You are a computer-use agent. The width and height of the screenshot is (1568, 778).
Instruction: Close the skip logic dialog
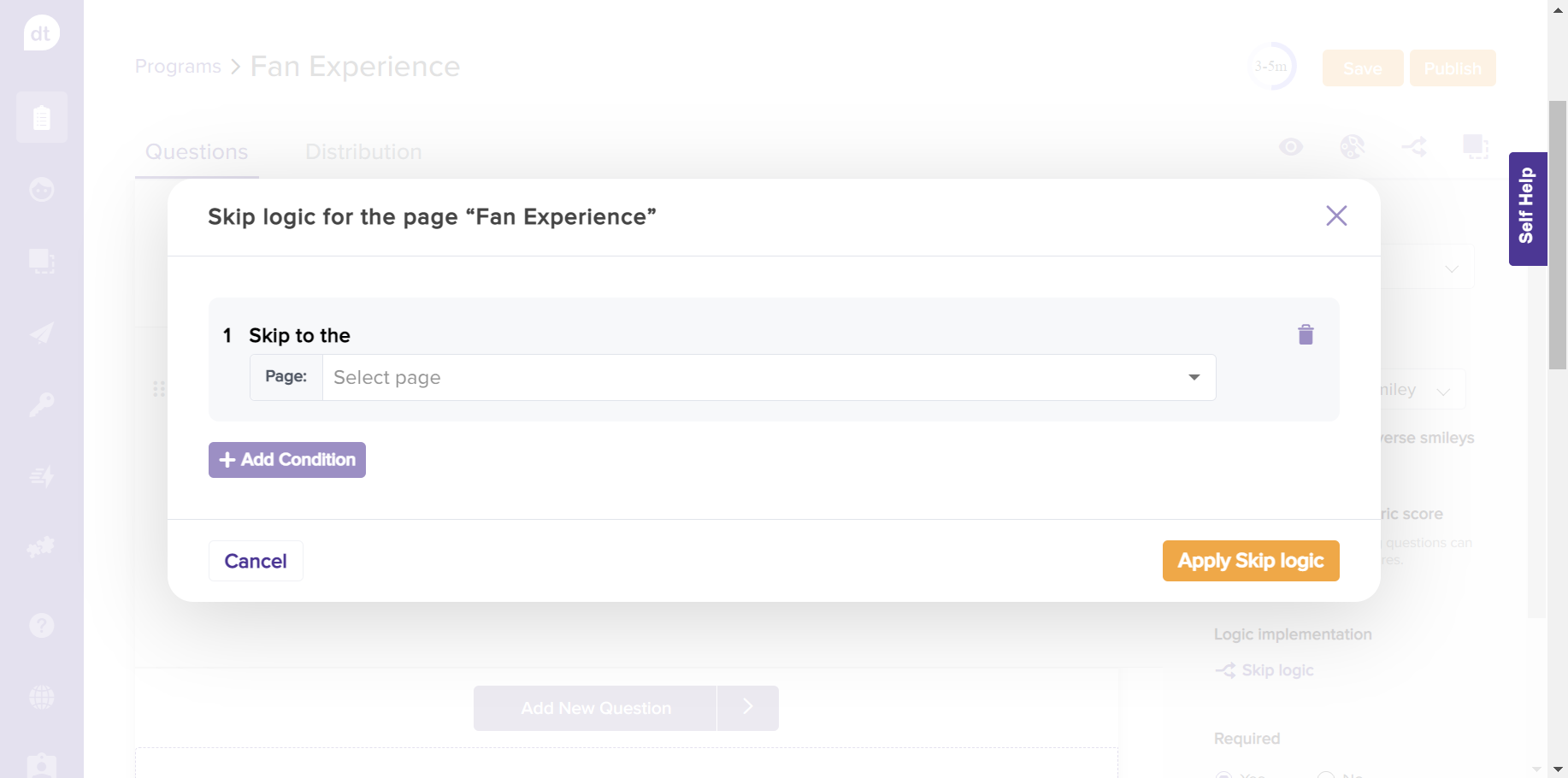1335,215
